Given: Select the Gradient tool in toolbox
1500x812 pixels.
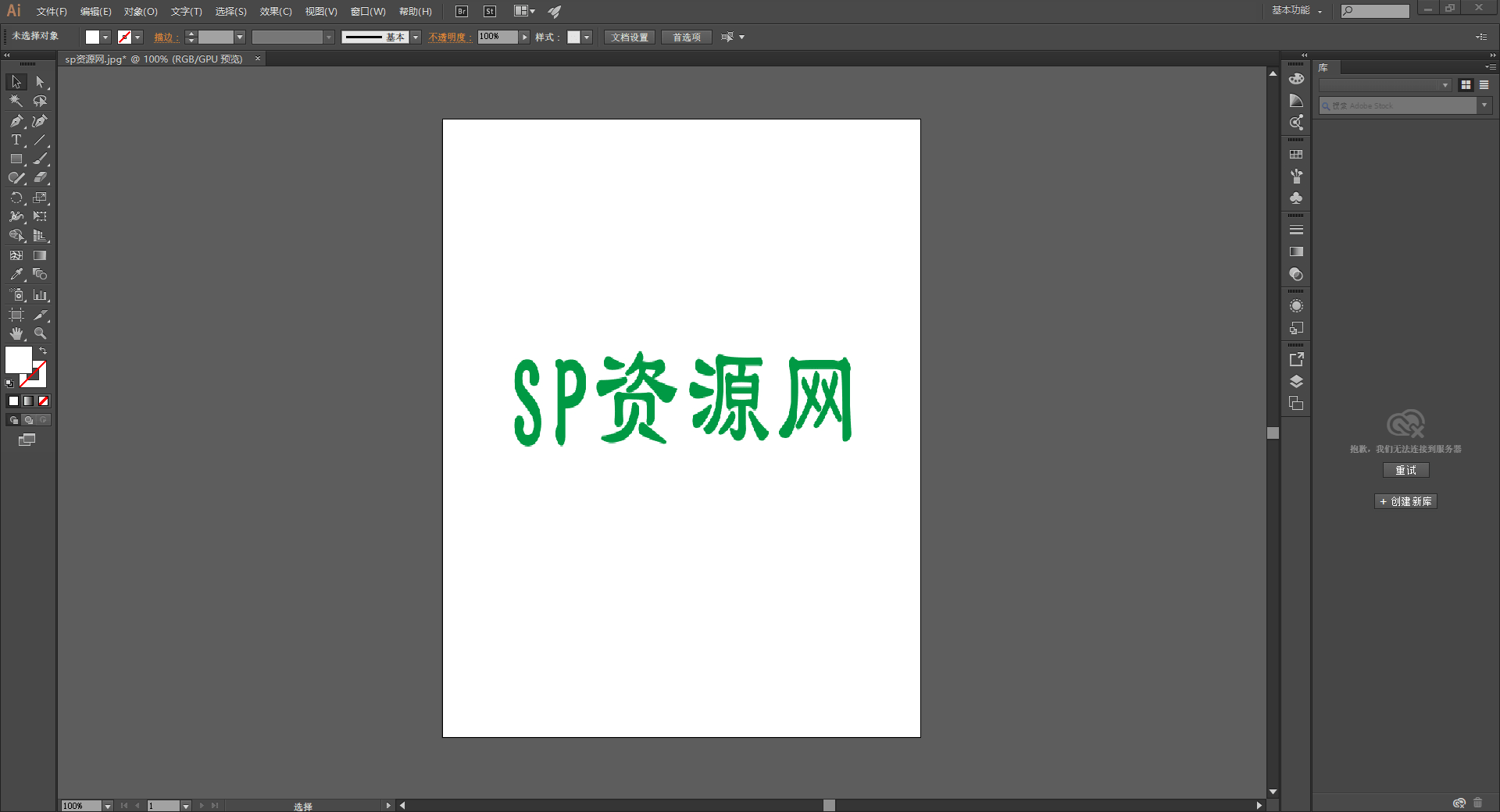Looking at the screenshot, I should click(41, 255).
